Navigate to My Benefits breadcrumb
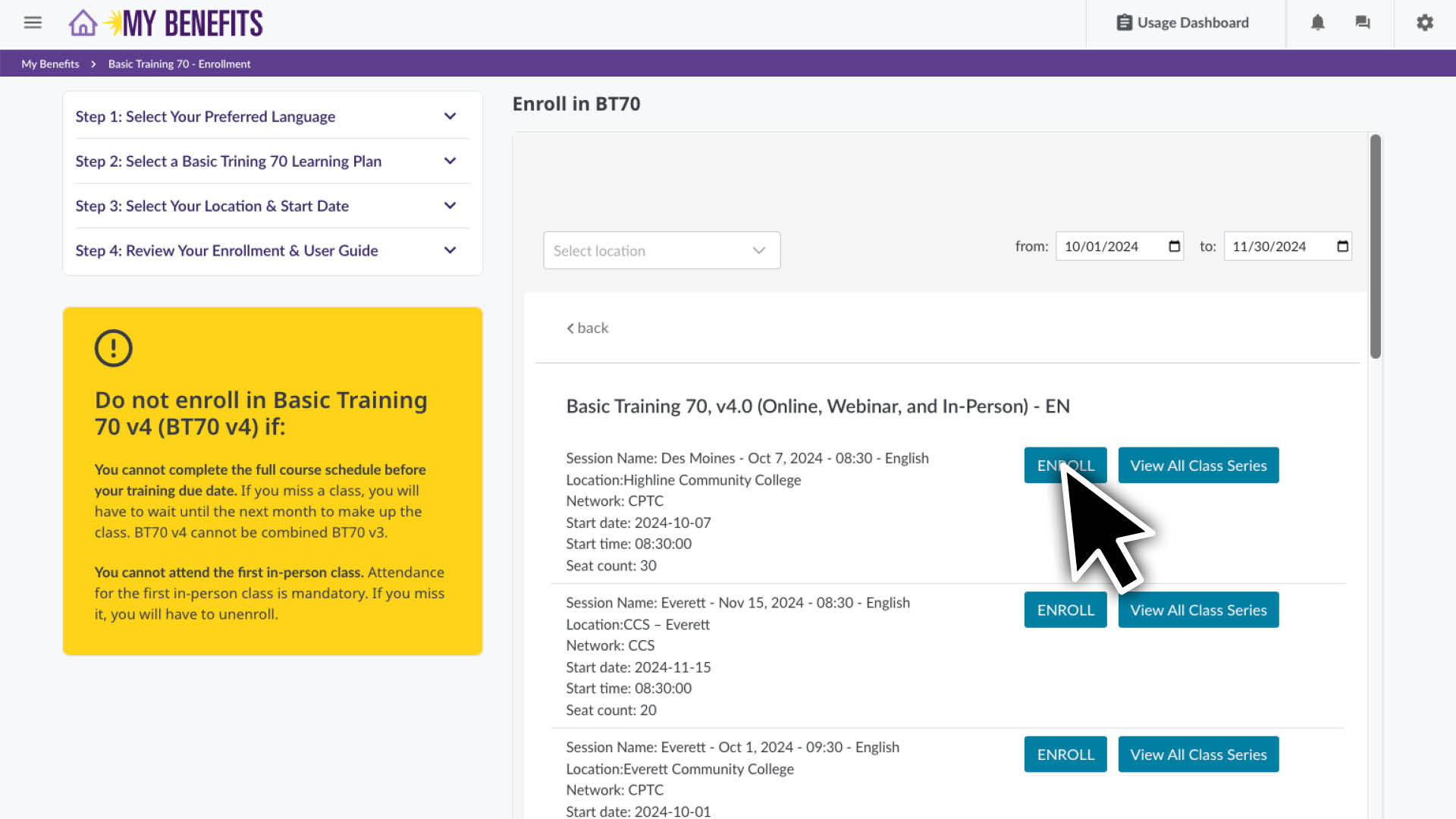This screenshot has width=1456, height=819. click(x=49, y=64)
